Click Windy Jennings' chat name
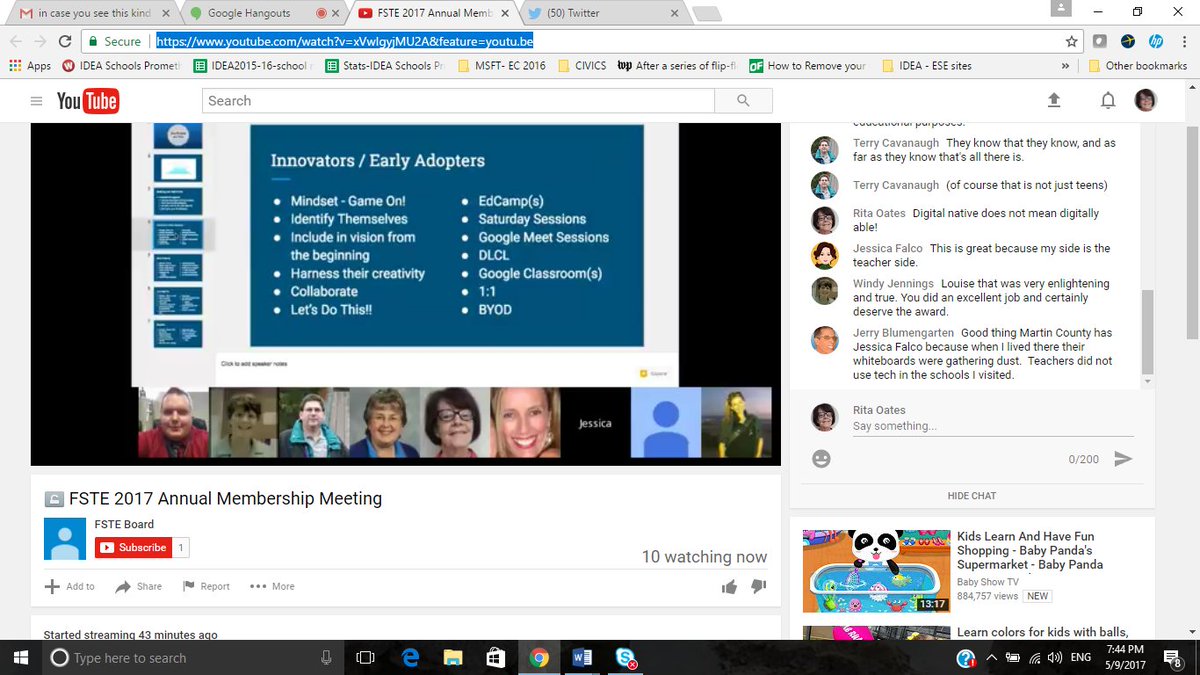Viewport: 1200px width, 675px height. [x=893, y=284]
